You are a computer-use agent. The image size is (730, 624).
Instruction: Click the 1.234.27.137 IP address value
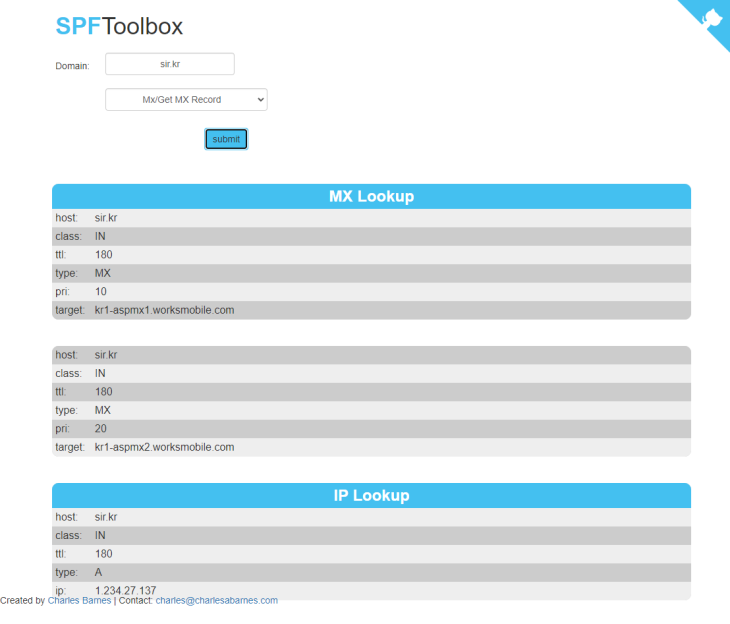pos(125,590)
